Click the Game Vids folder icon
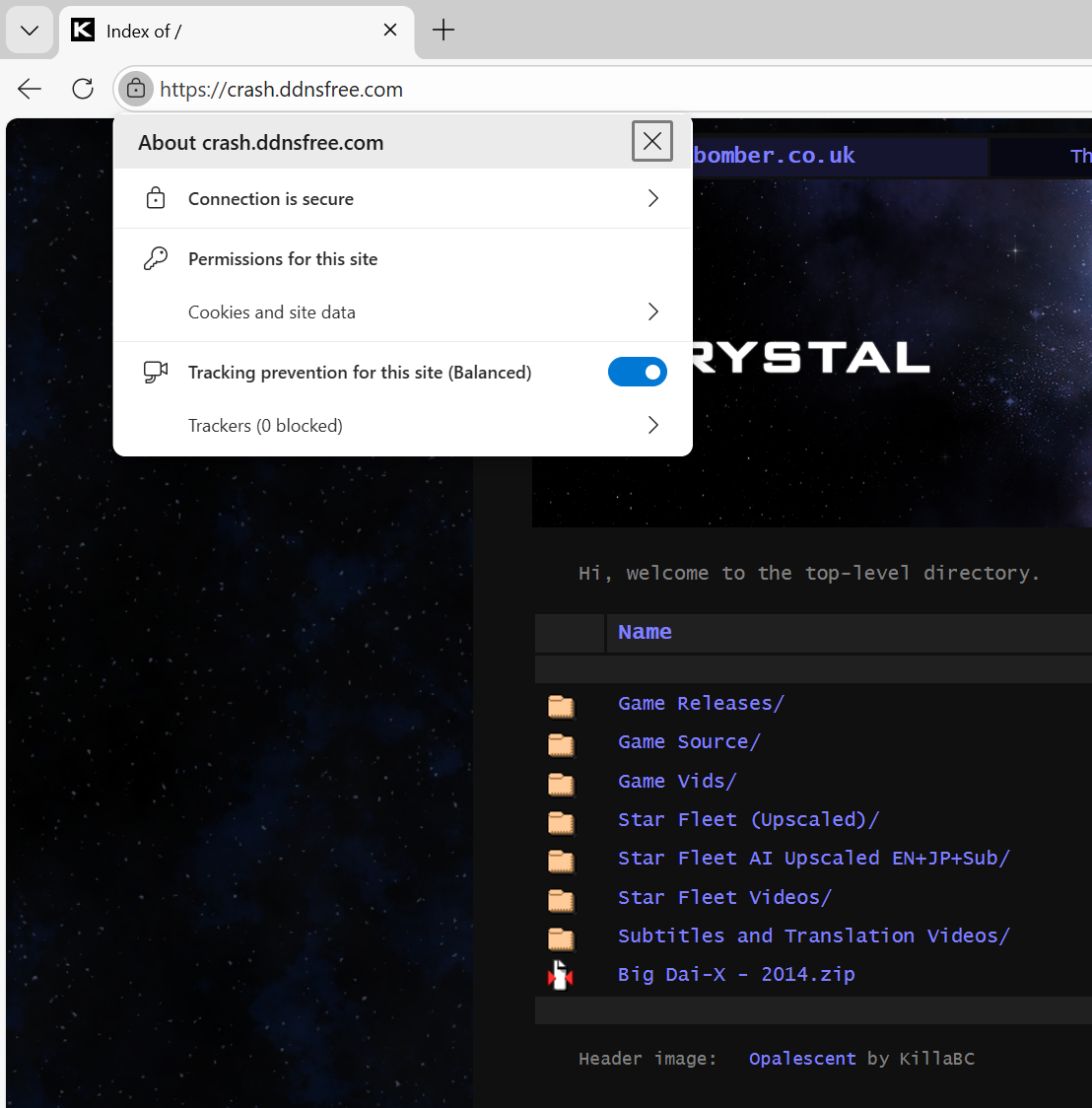The image size is (1092, 1108). (561, 783)
